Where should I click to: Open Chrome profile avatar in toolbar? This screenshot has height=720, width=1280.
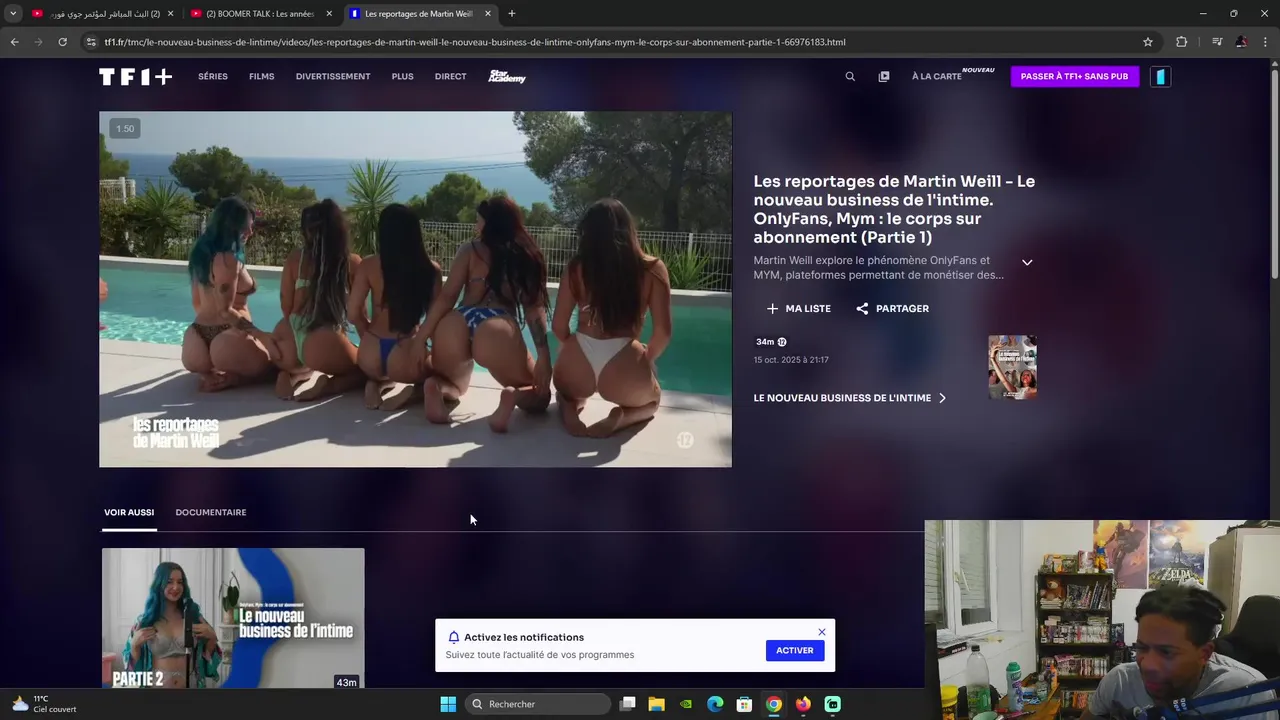[x=1241, y=42]
